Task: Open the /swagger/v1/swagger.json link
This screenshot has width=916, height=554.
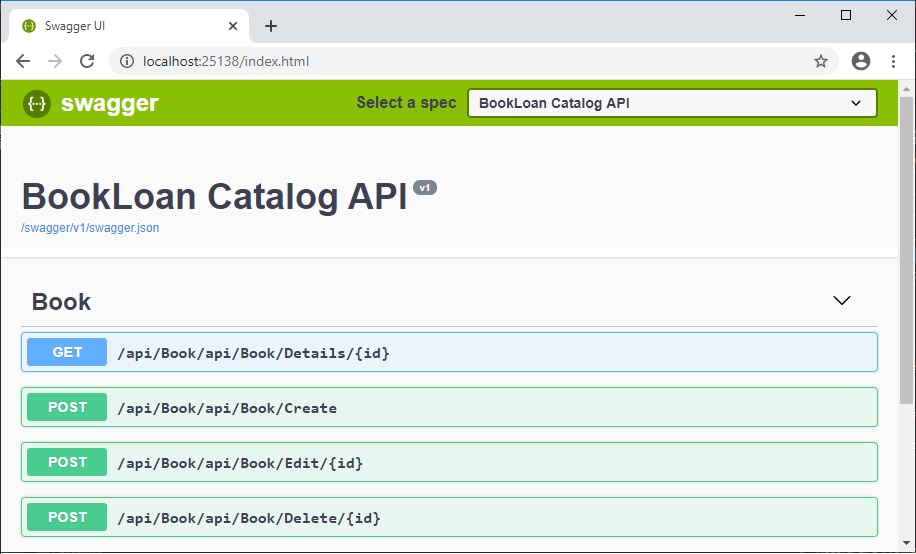Action: tap(90, 227)
